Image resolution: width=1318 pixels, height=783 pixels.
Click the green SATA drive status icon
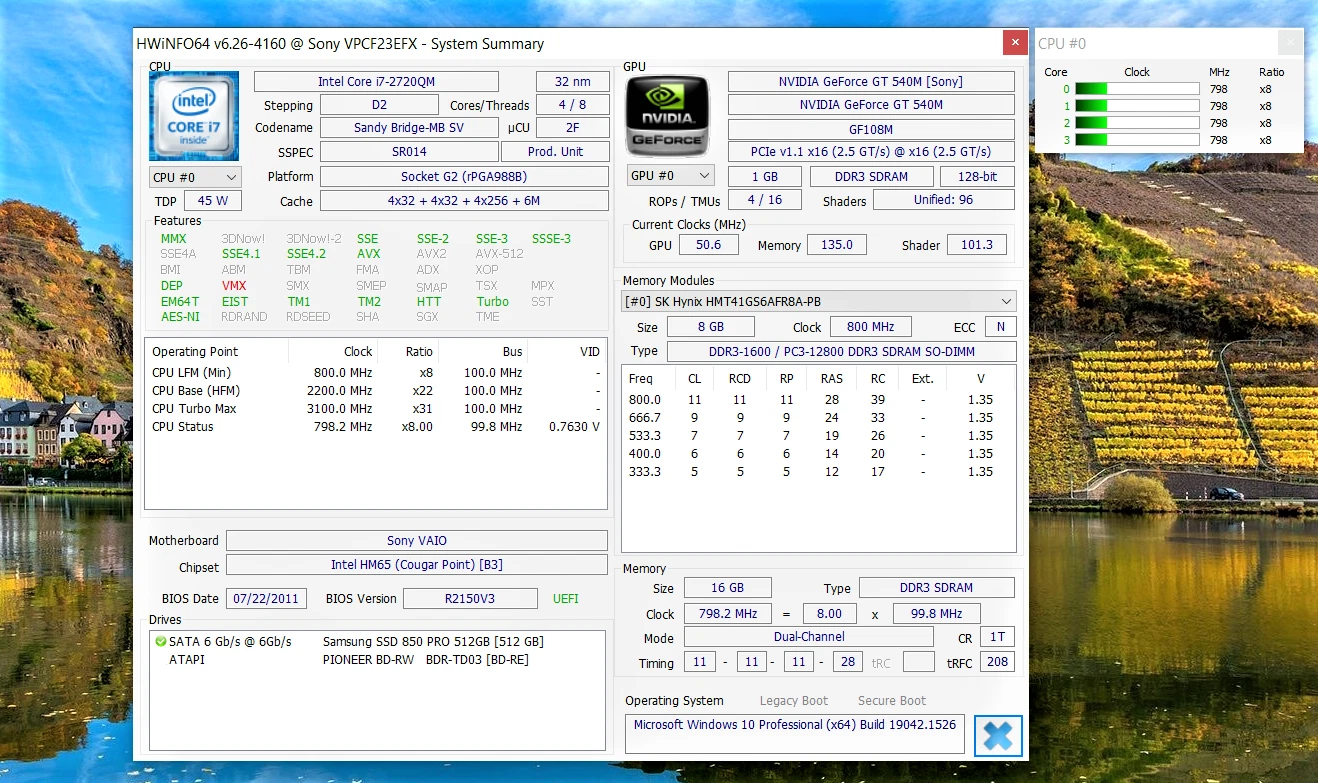click(160, 641)
